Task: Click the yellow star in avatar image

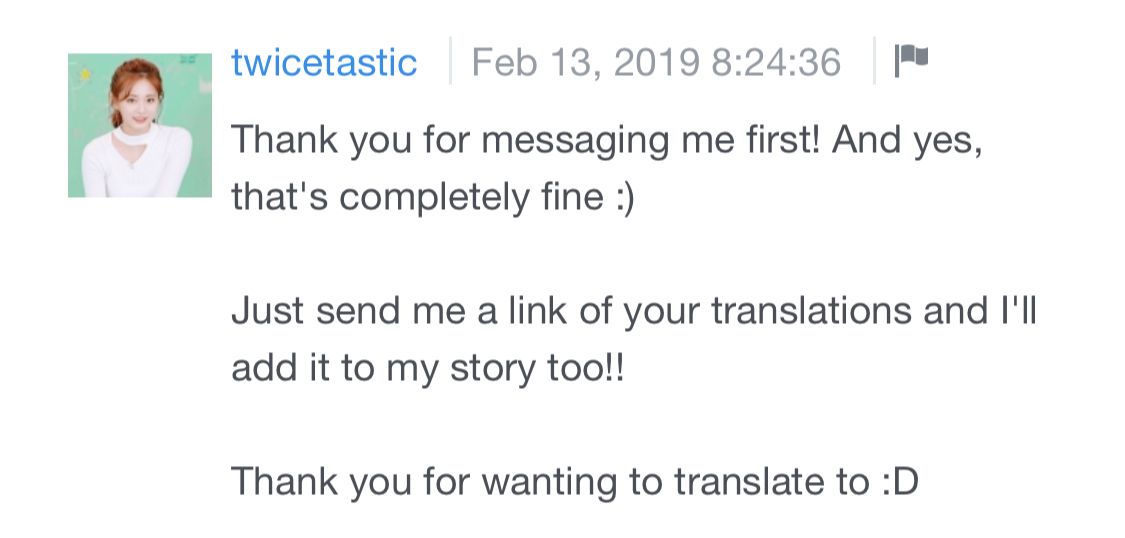Action: (x=85, y=73)
